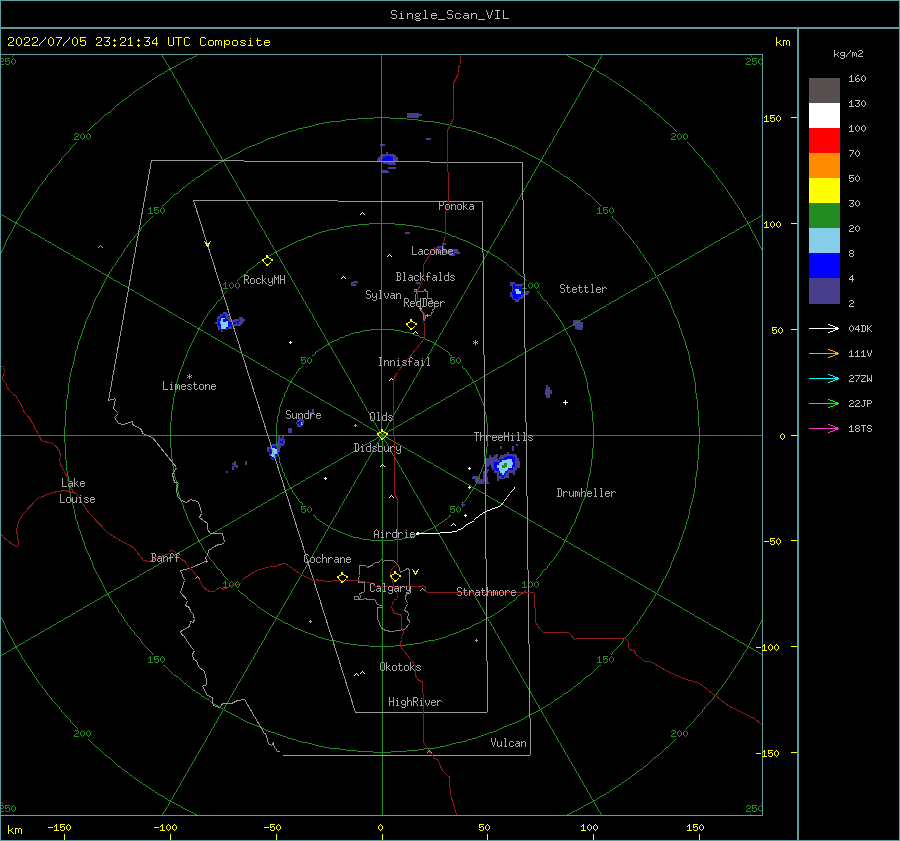The width and height of the screenshot is (900, 841).
Task: Click the orange 111V arrow icon
Action: tap(824, 354)
